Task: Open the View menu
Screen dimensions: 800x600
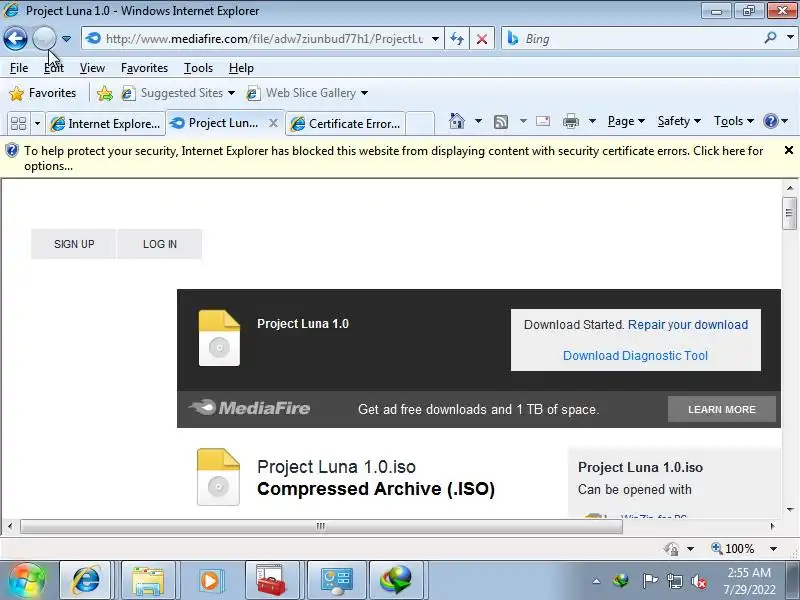Action: pyautogui.click(x=92, y=68)
